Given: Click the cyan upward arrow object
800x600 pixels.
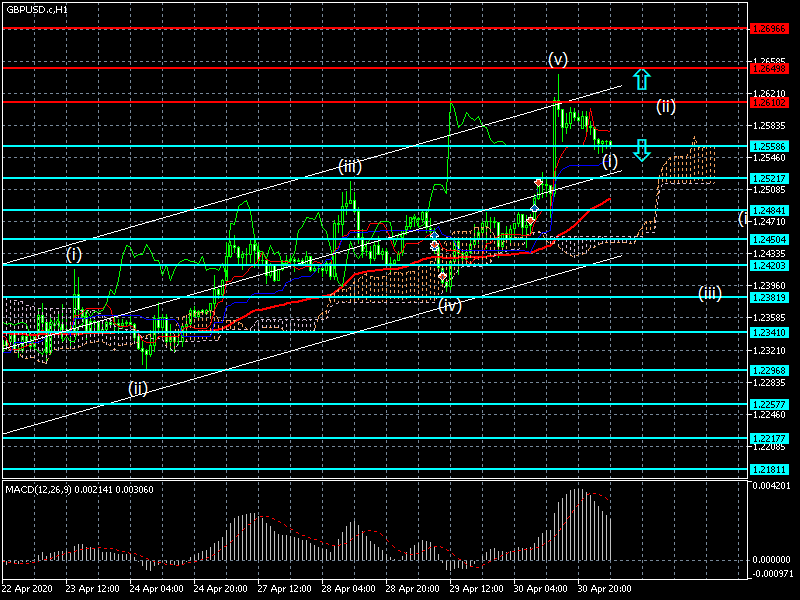Looking at the screenshot, I should coord(642,80).
